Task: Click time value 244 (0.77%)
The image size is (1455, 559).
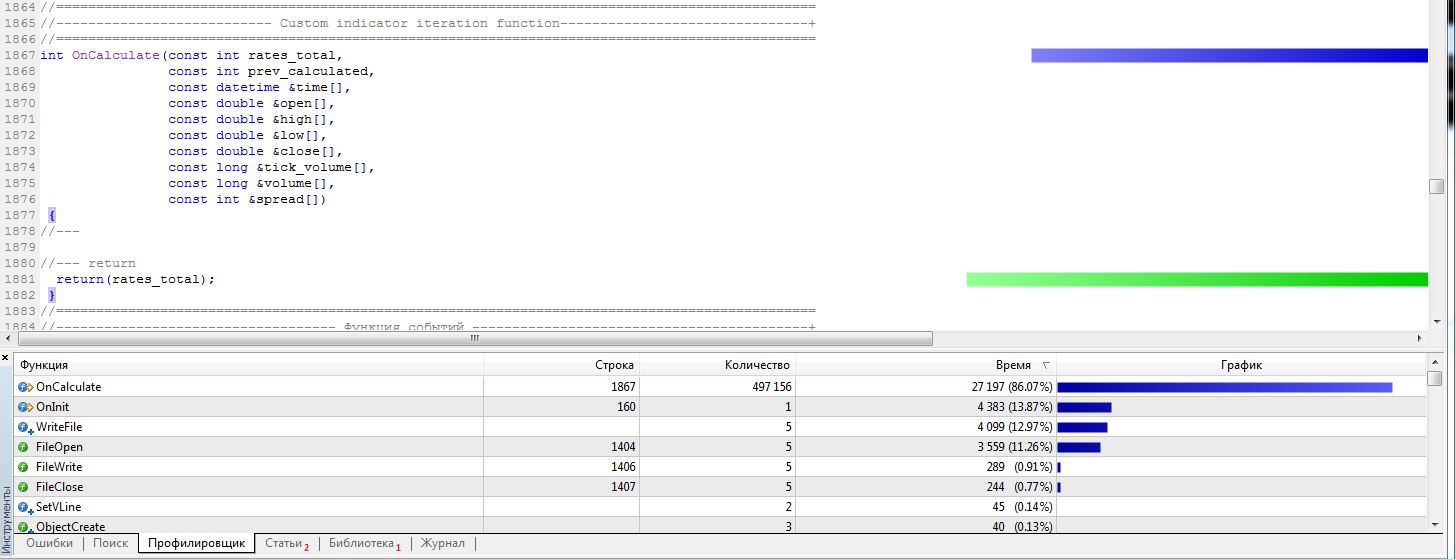Action: tap(1018, 487)
